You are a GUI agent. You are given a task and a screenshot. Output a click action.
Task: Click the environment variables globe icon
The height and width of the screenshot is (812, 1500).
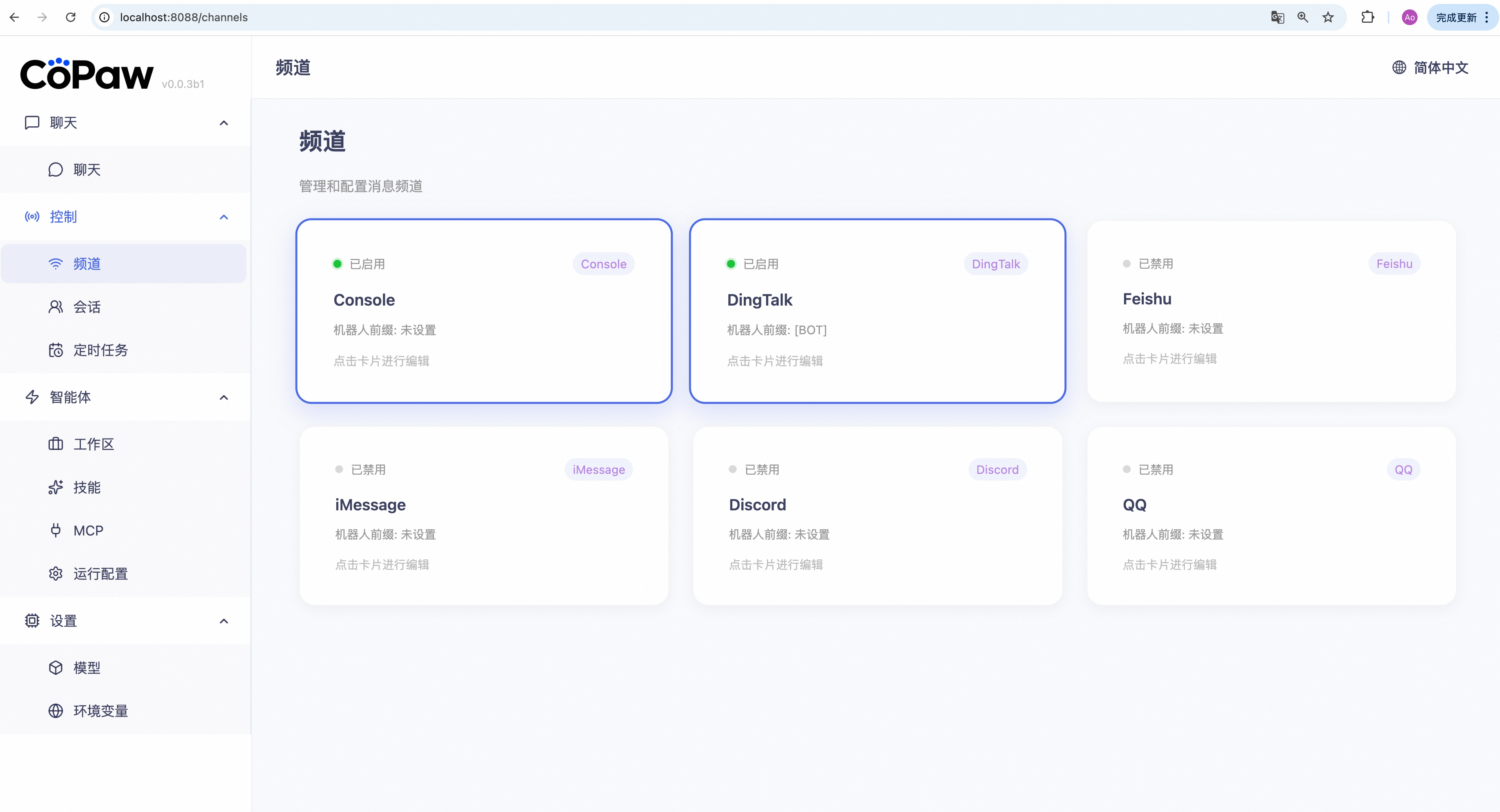click(x=55, y=711)
